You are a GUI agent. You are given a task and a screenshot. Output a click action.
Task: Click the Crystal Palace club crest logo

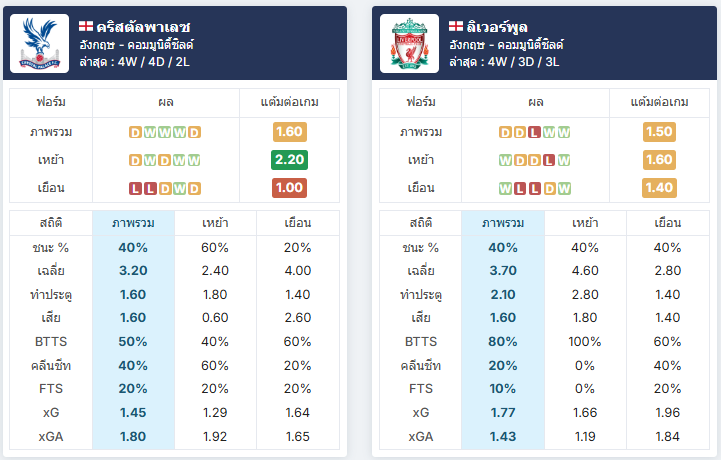[x=40, y=43]
